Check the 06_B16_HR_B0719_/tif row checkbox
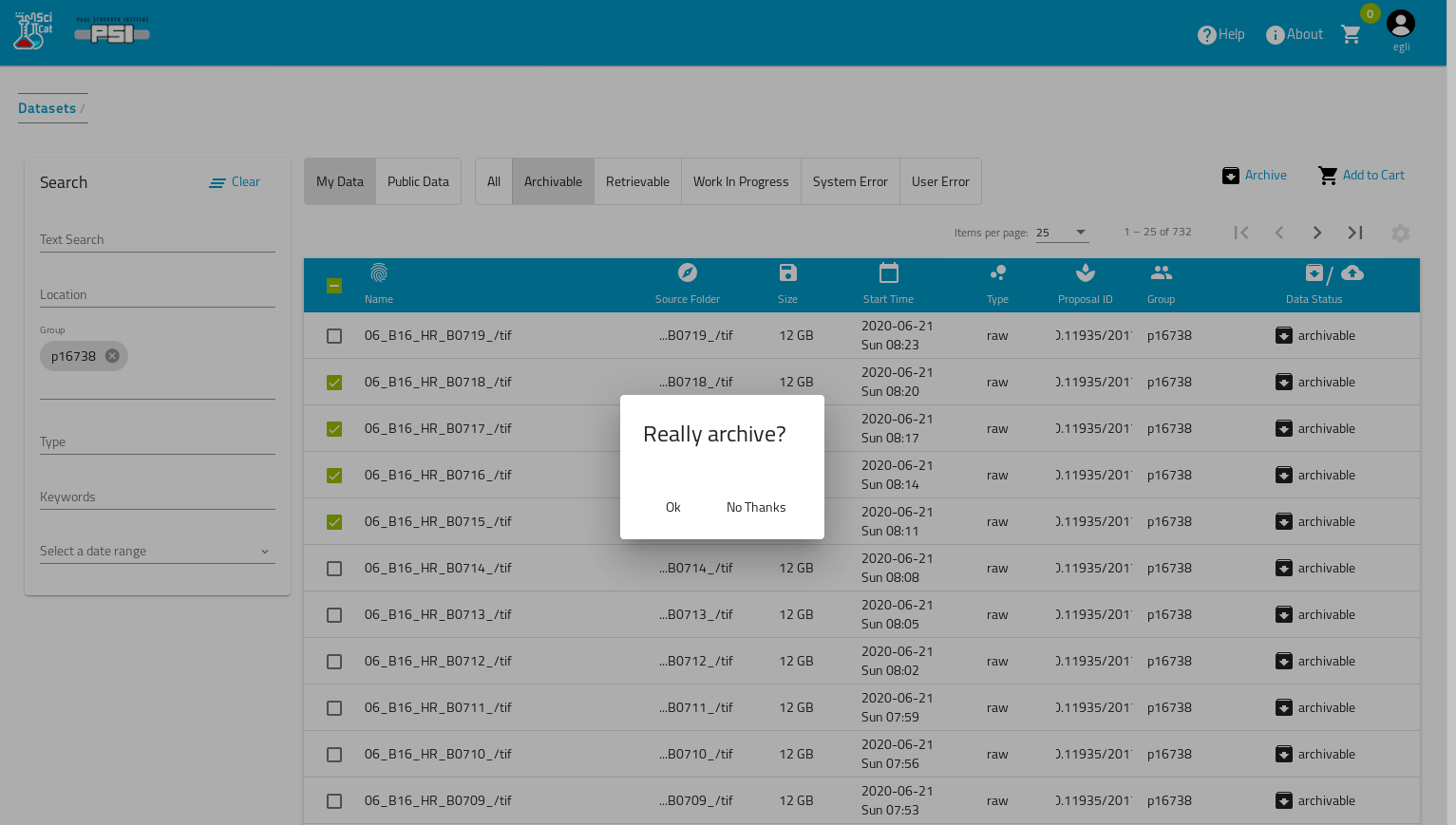The image size is (1456, 825). click(x=334, y=336)
